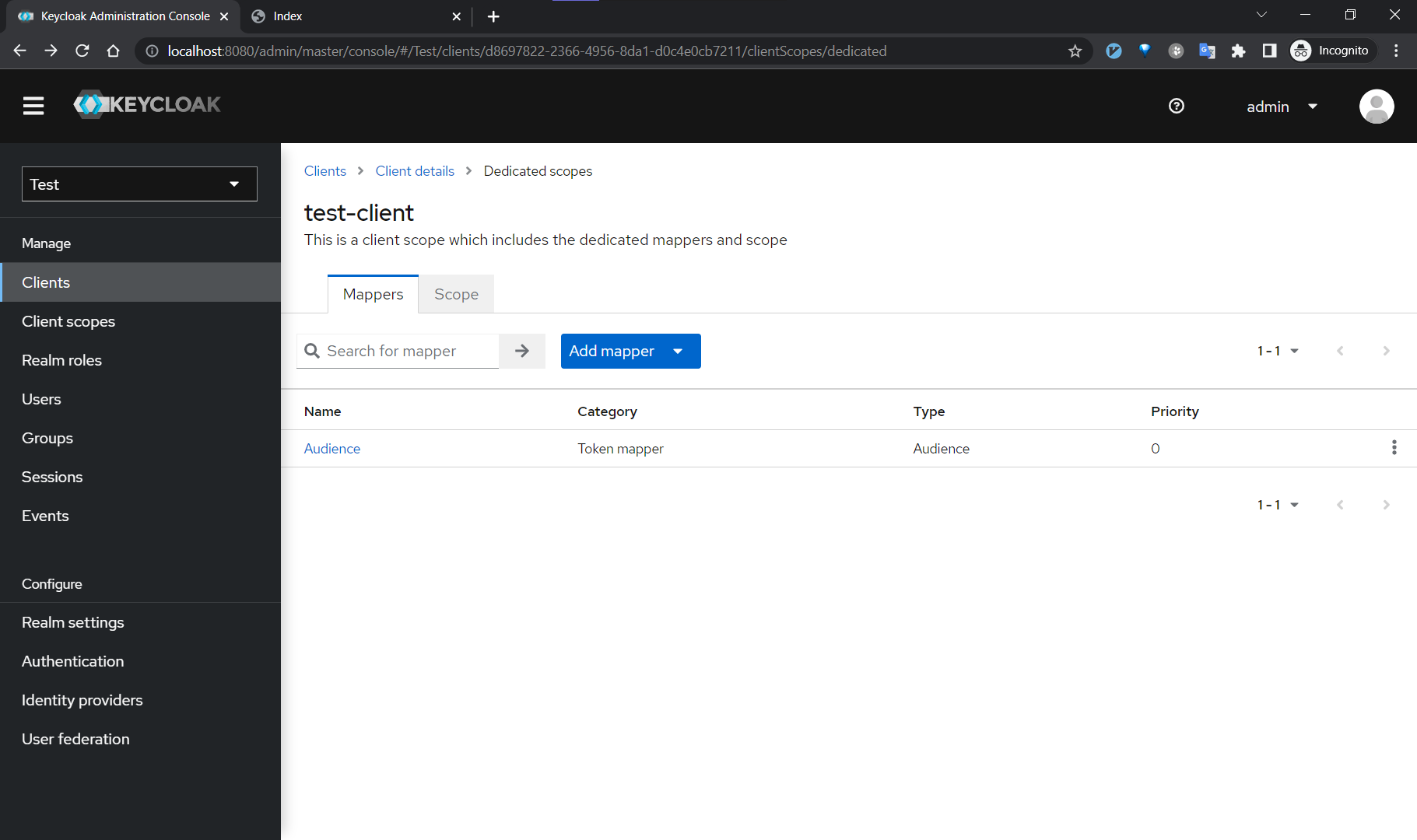Open Client scopes in the sidebar
Screen dimensions: 1417x840
[140, 321]
